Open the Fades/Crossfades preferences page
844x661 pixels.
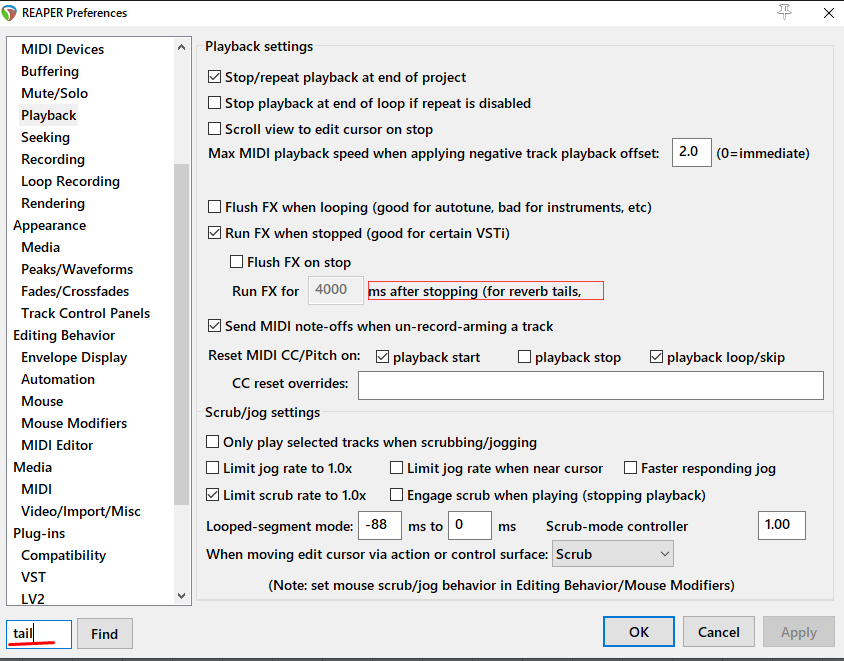pyautogui.click(x=75, y=291)
